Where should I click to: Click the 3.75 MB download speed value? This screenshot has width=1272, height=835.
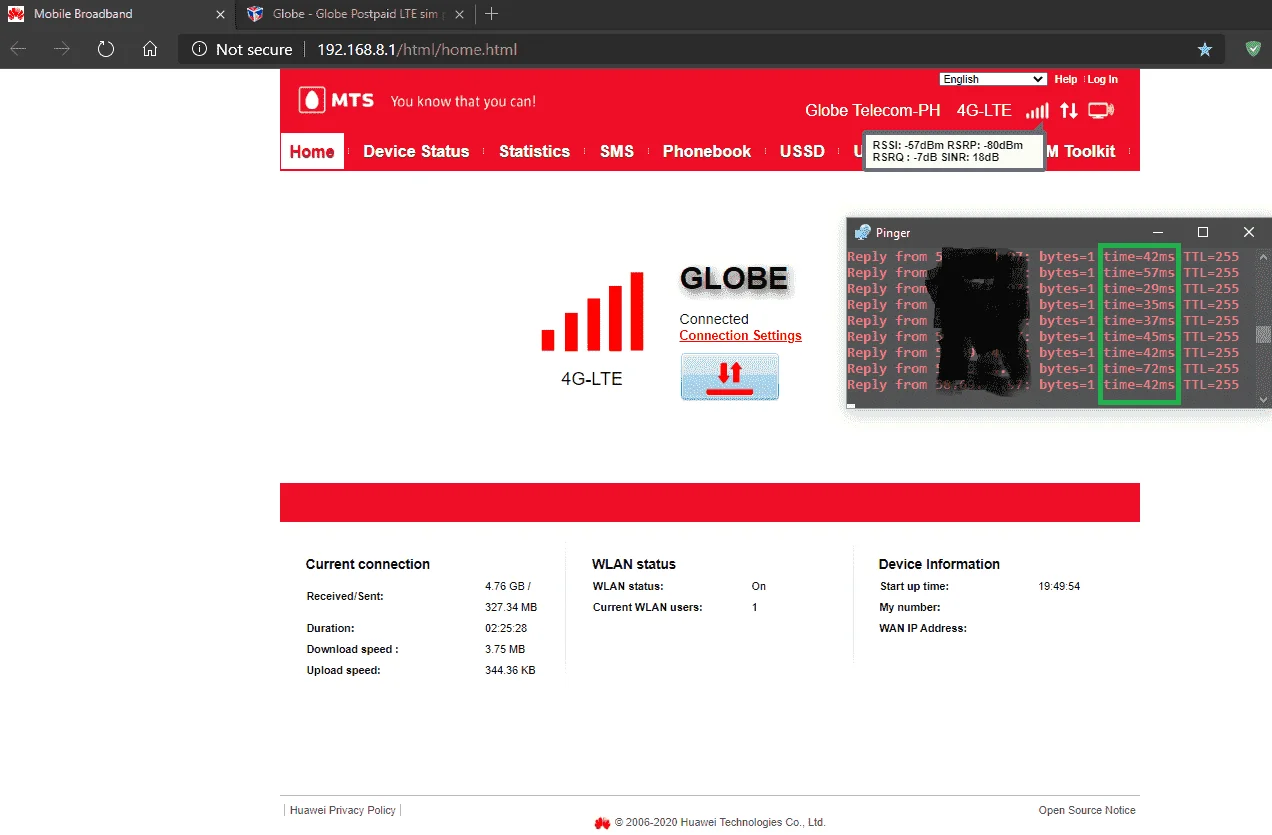(x=505, y=649)
